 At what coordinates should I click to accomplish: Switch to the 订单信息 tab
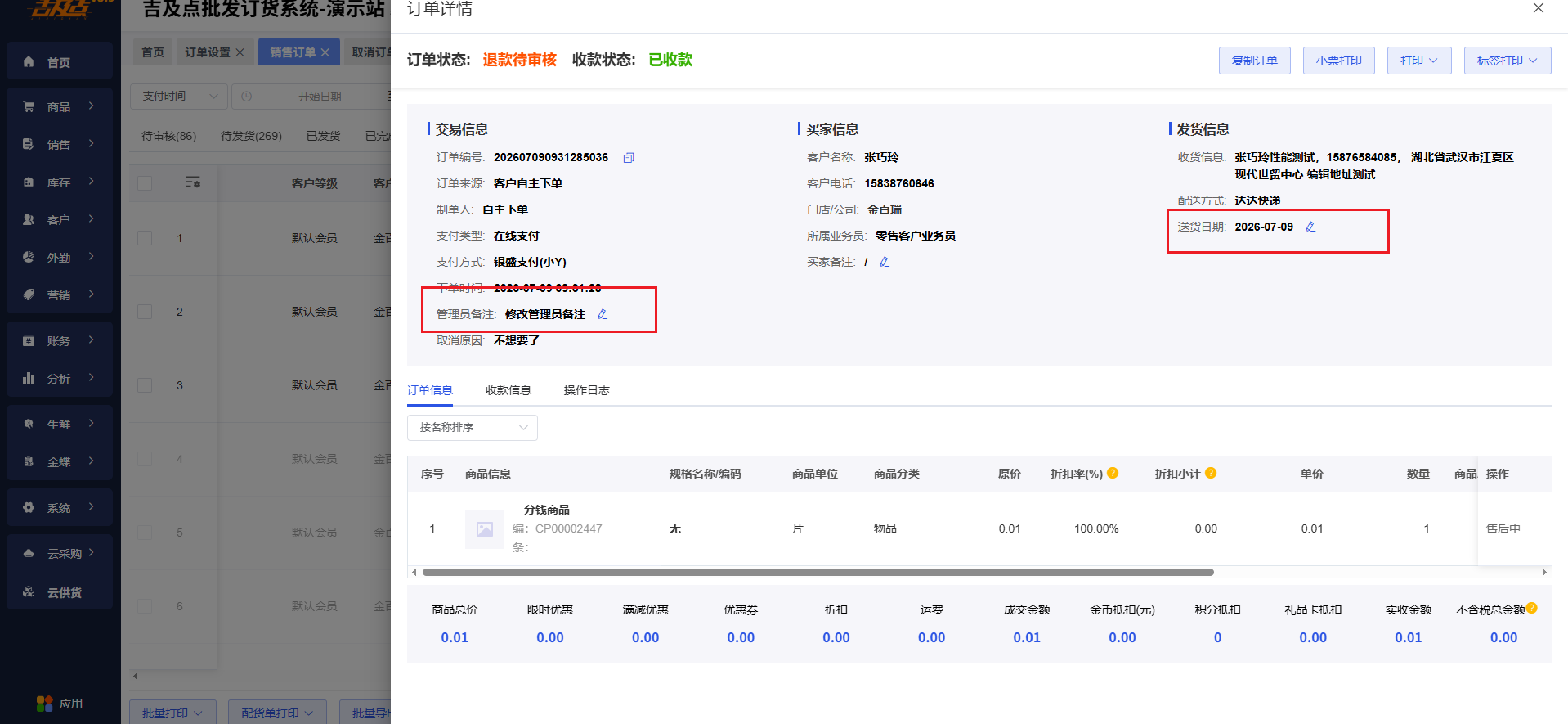pos(430,390)
